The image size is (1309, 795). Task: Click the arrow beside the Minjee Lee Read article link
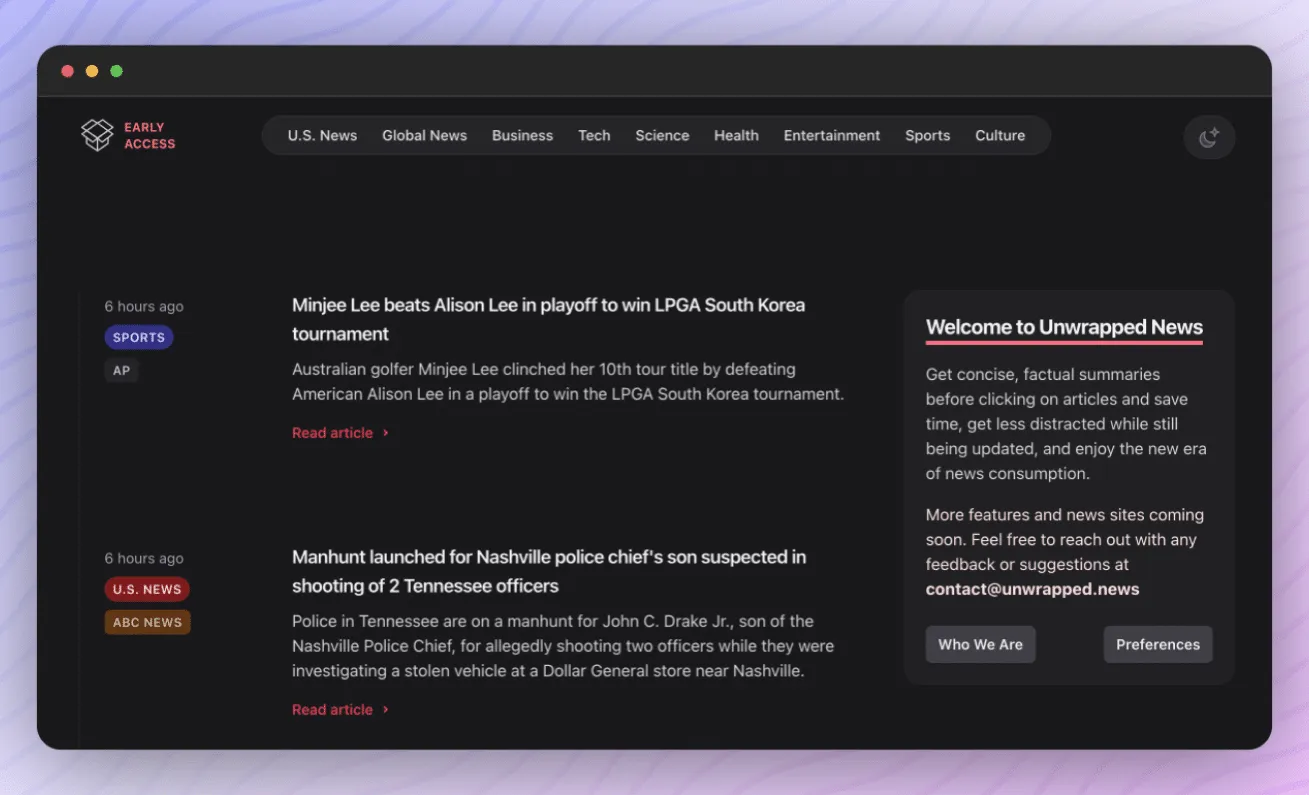[x=386, y=433]
